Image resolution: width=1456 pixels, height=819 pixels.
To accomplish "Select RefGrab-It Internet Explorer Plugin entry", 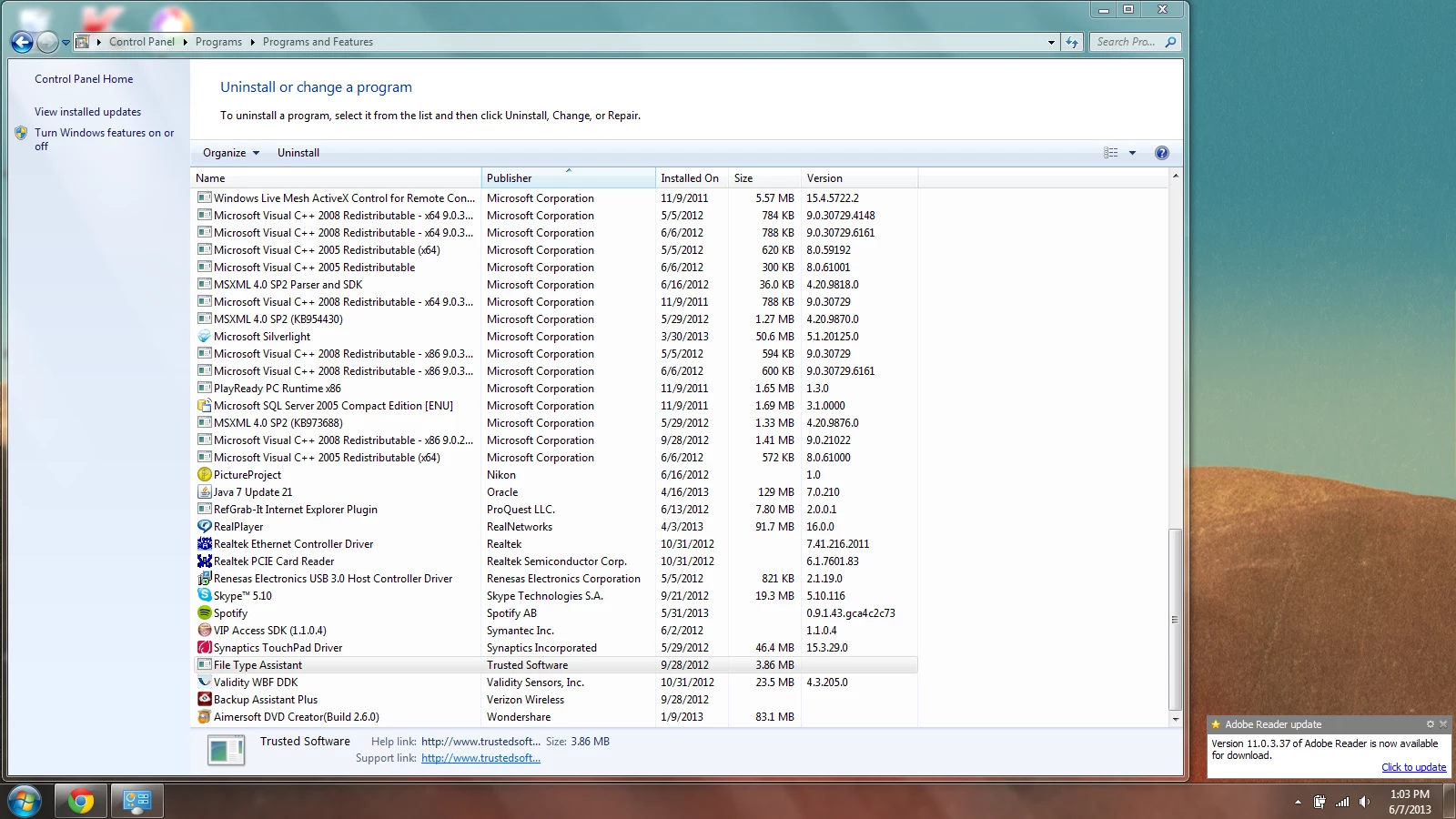I will tap(556, 510).
